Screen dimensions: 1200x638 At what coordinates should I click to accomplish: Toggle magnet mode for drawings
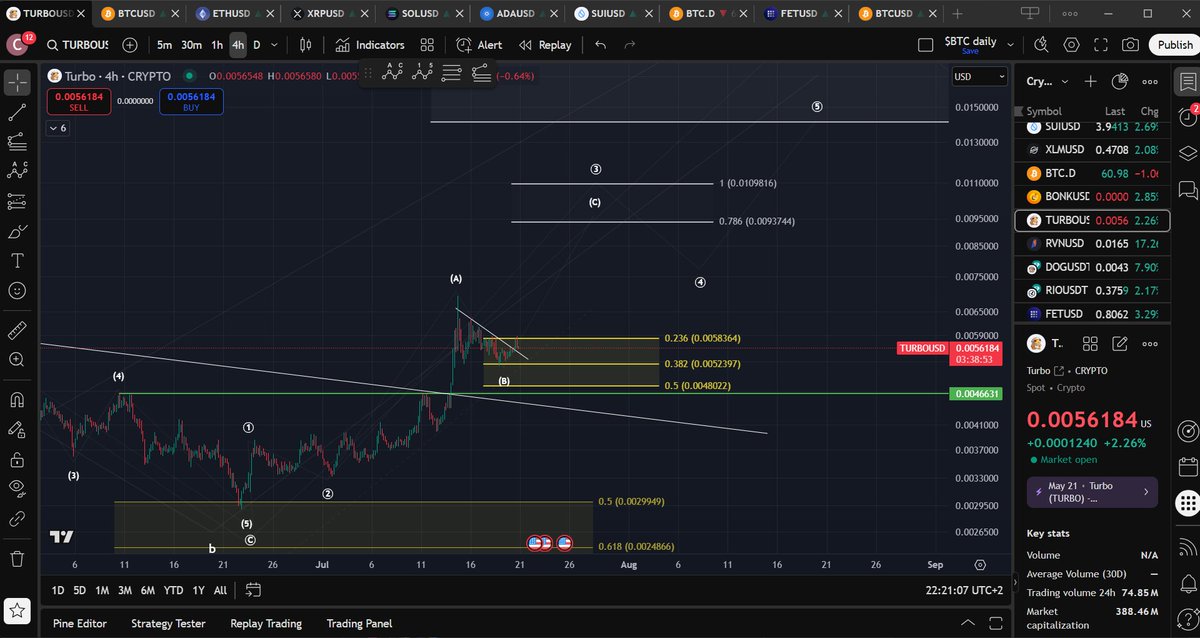click(x=17, y=400)
